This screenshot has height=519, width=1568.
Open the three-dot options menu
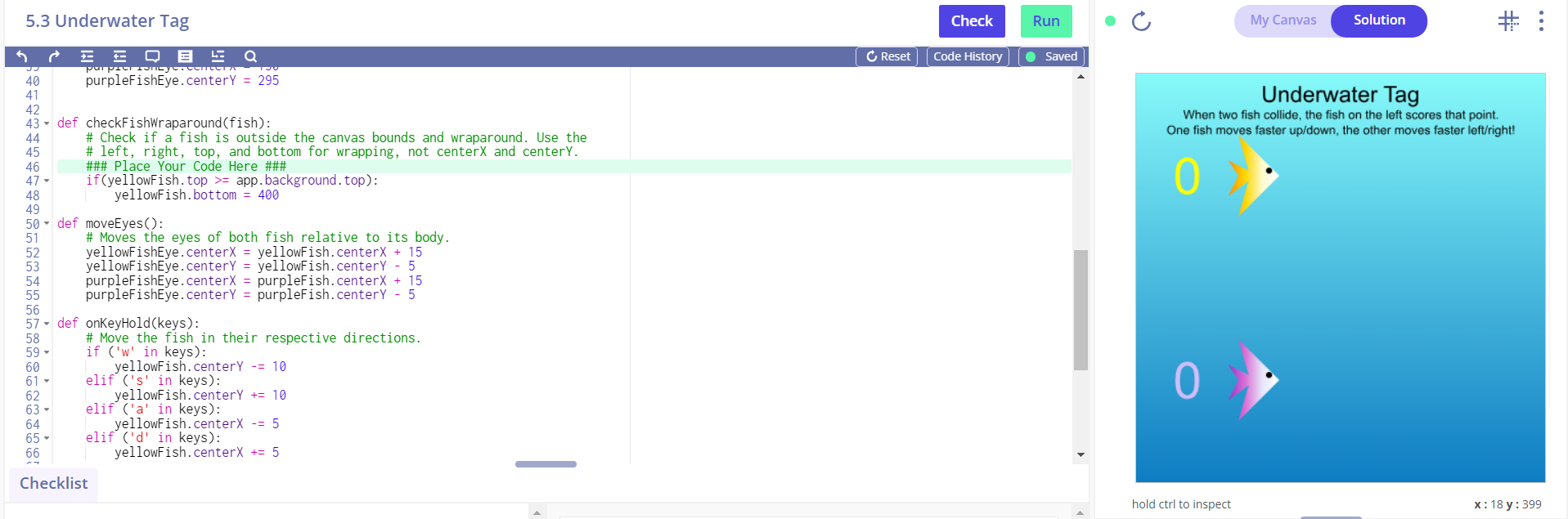click(x=1541, y=21)
